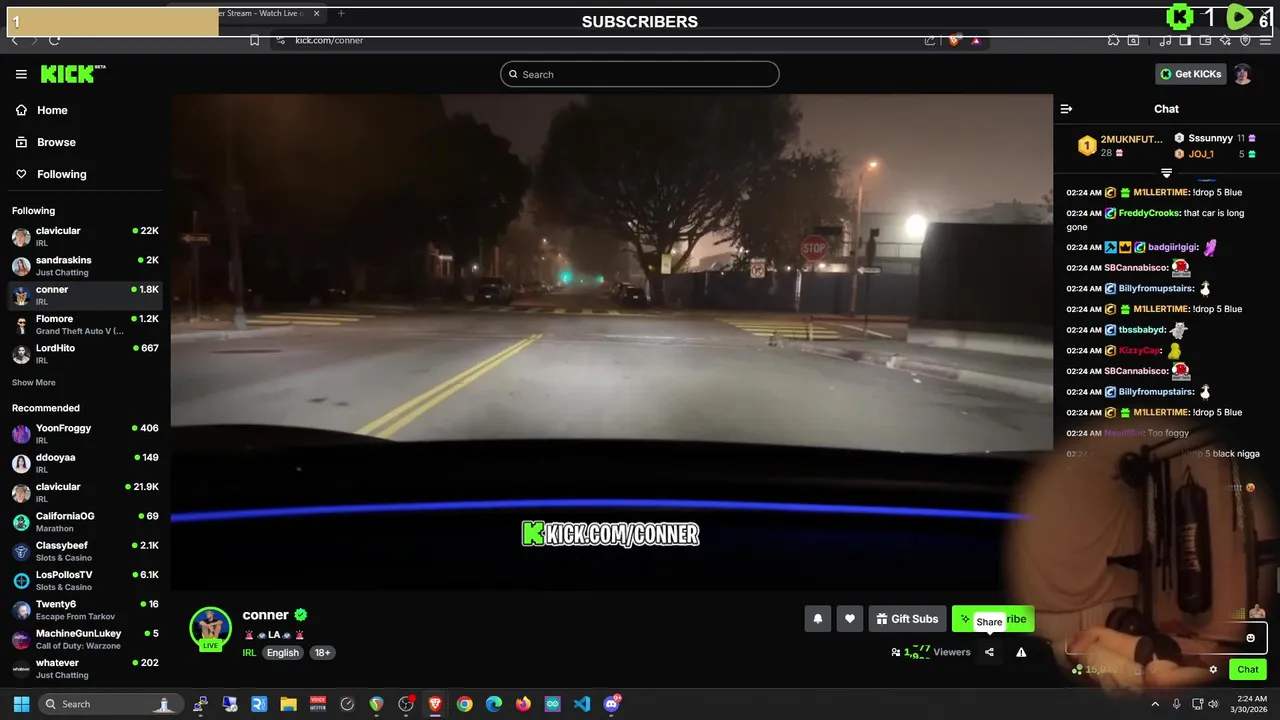Show hidden system tray icons

tap(1155, 704)
